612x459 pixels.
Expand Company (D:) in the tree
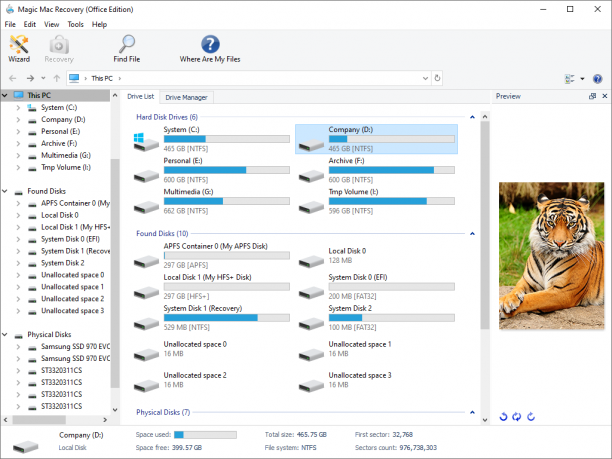tap(18, 119)
